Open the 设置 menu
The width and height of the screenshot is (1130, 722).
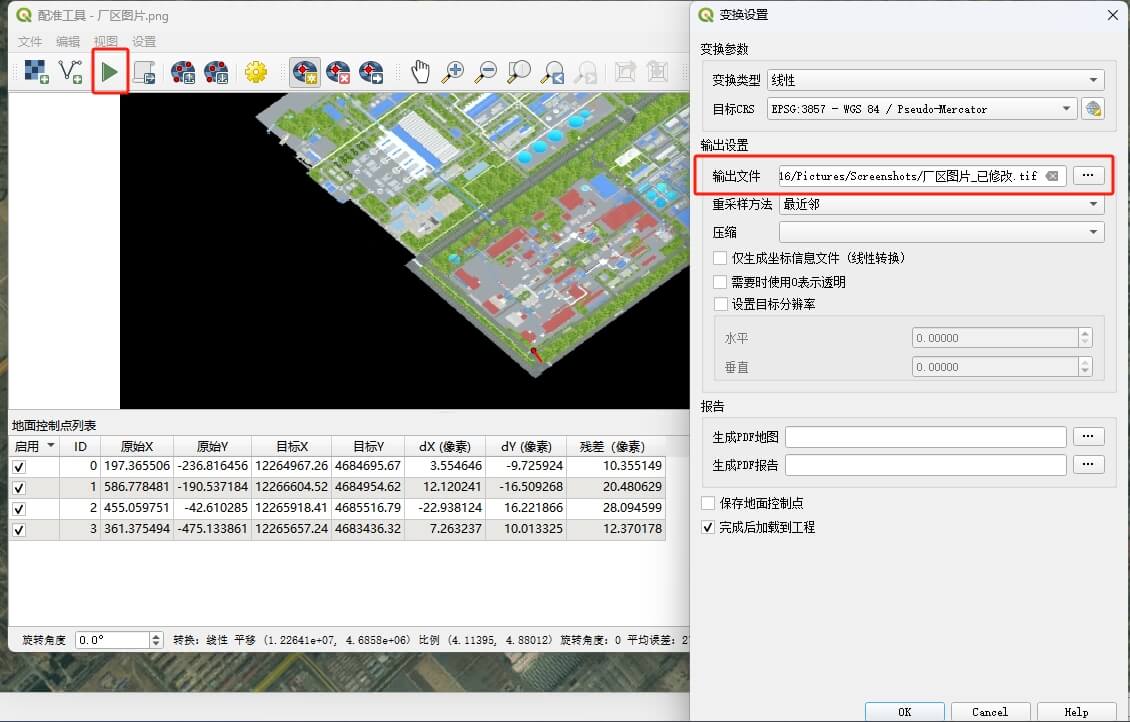[x=143, y=41]
